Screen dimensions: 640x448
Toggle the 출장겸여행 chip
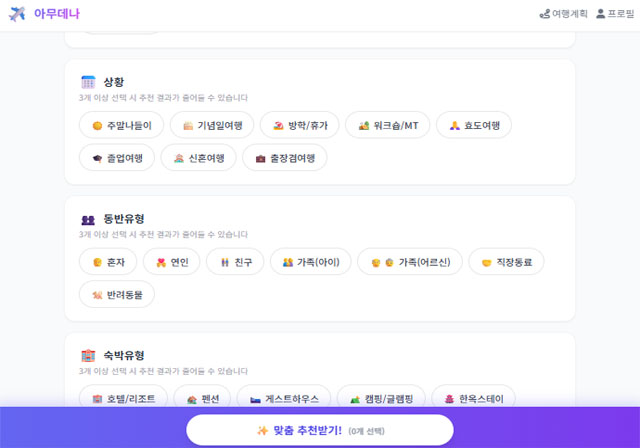point(285,158)
